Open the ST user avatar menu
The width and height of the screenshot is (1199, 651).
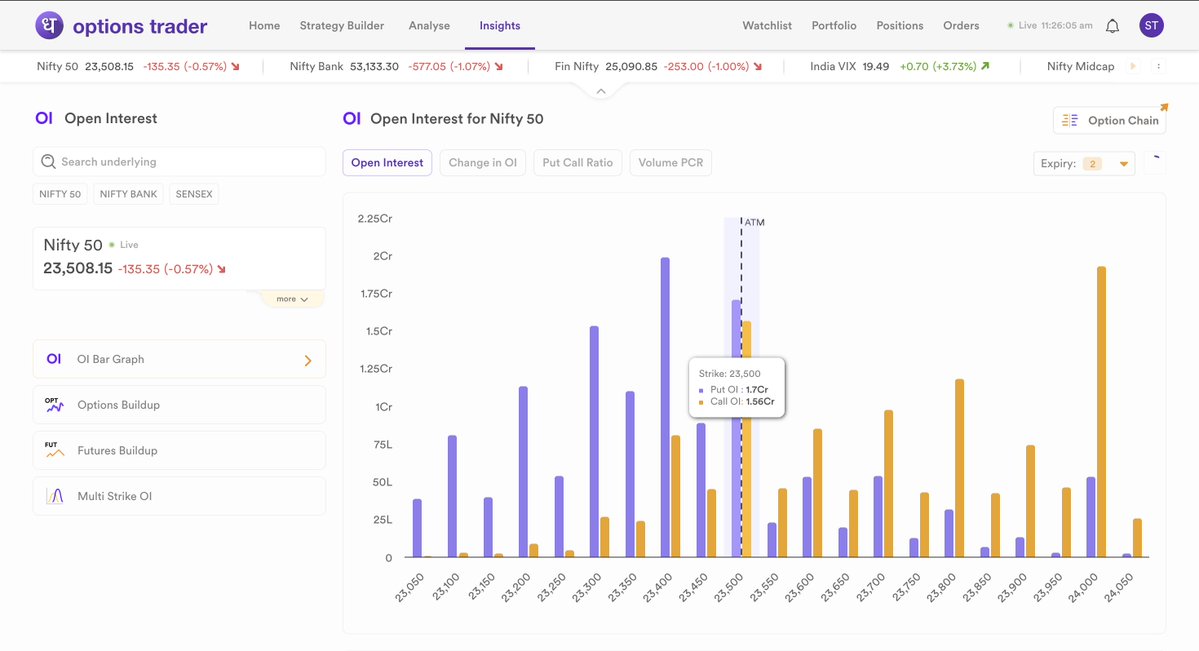[1152, 25]
